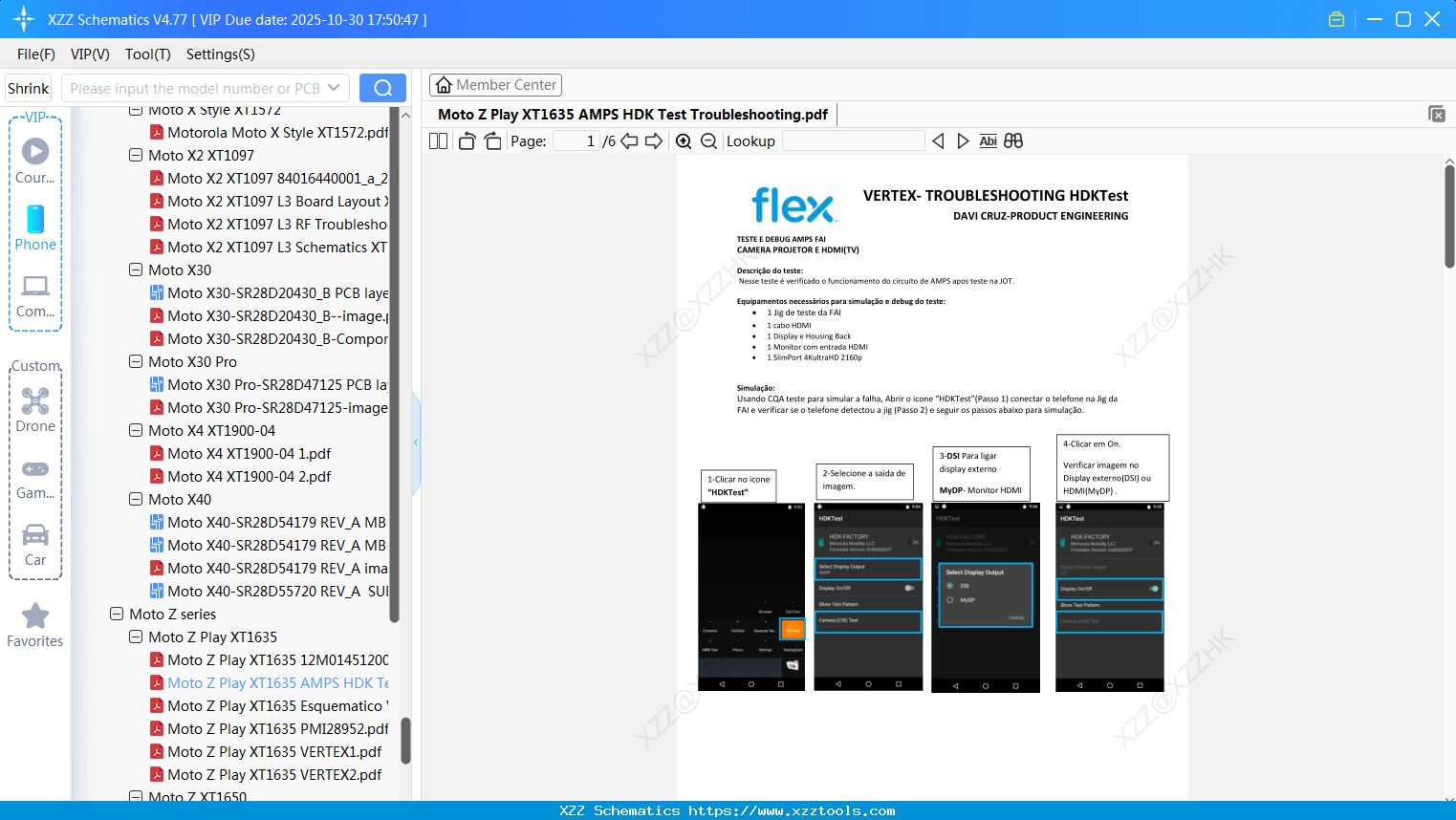Click the Lookup text field
Image resolution: width=1456 pixels, height=820 pixels.
point(854,140)
